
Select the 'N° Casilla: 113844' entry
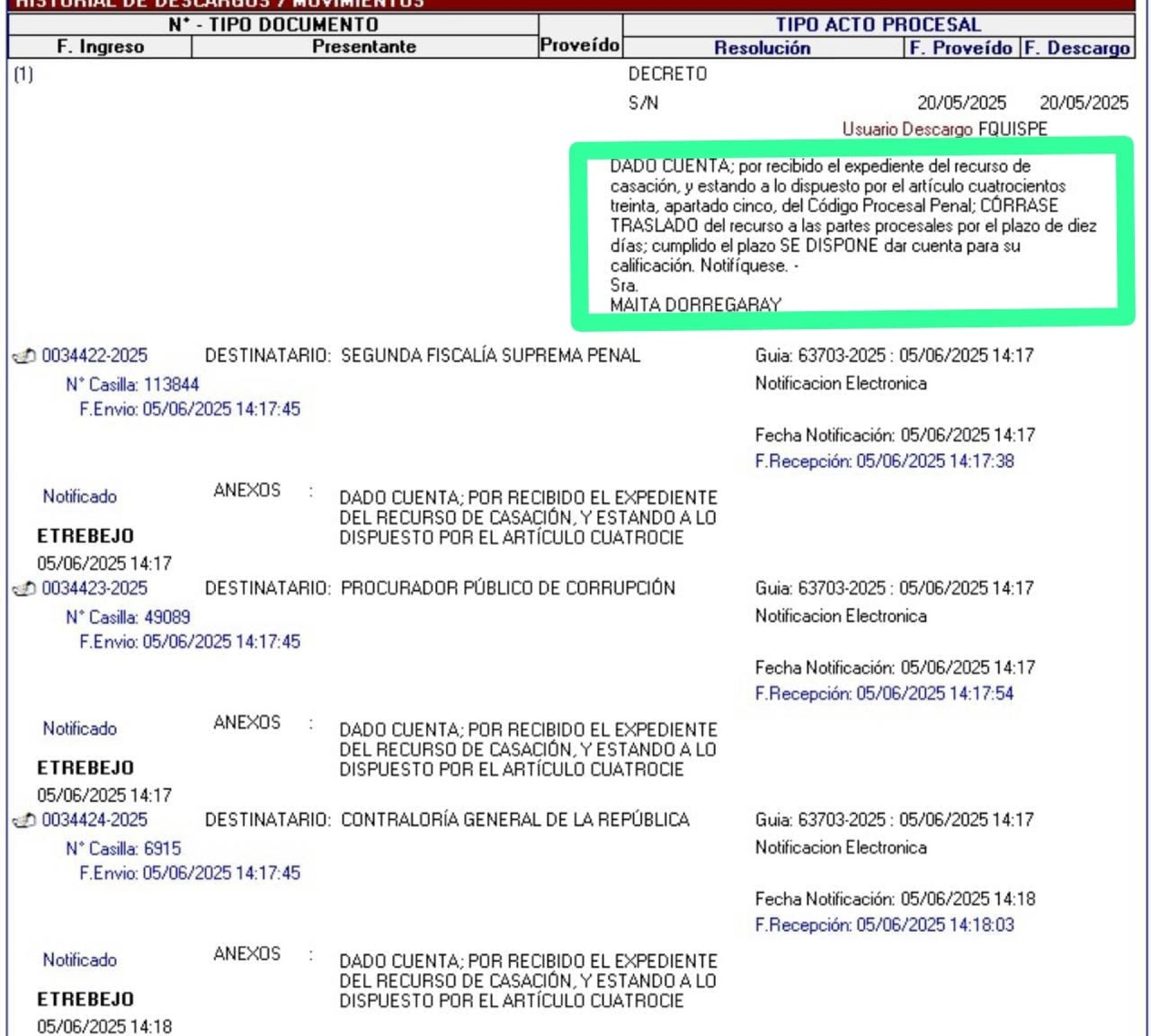pos(132,384)
